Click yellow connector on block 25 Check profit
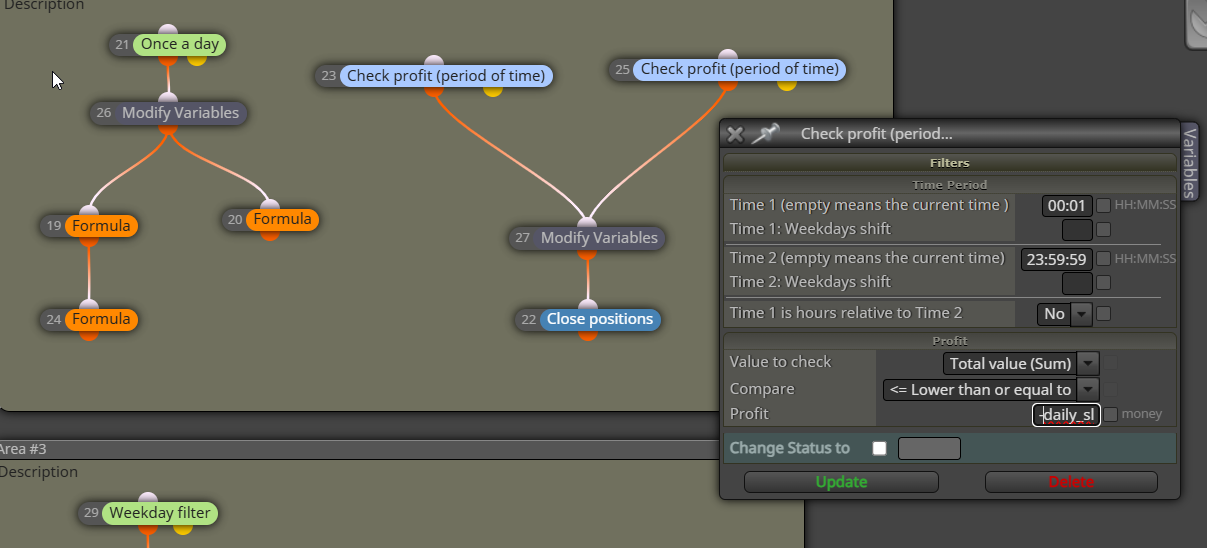This screenshot has width=1207, height=548. point(787,84)
